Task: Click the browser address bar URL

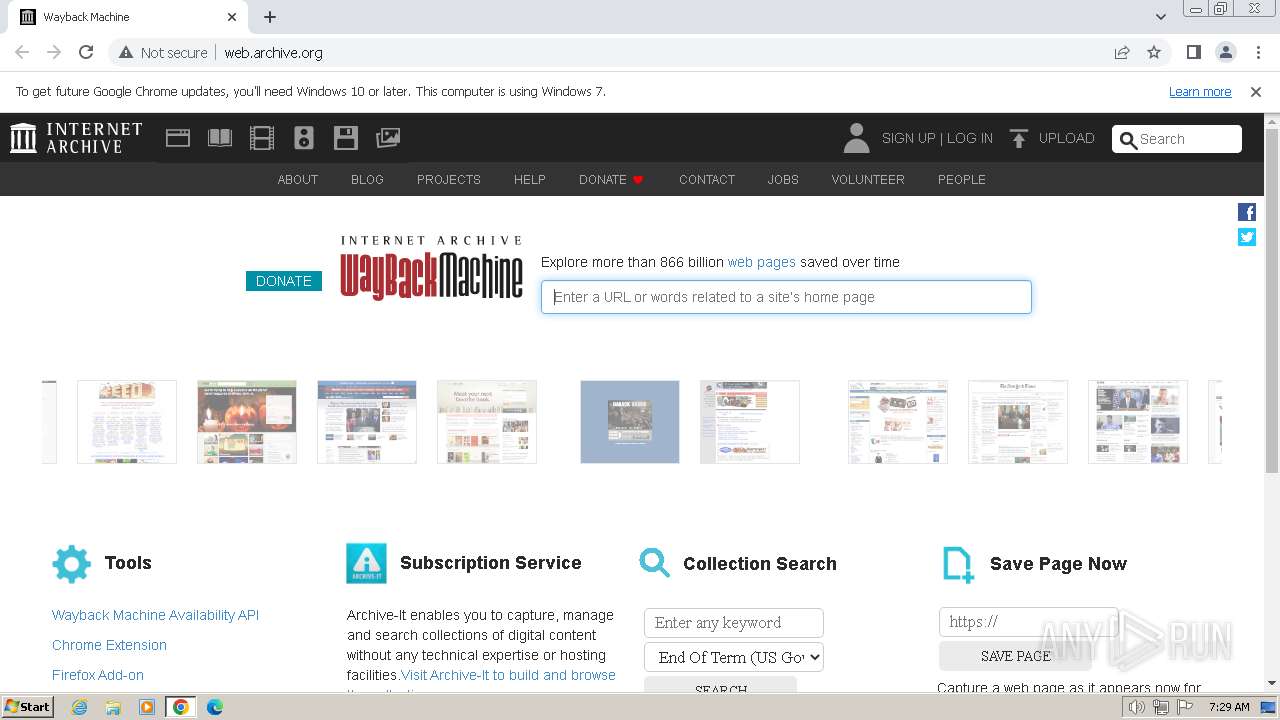Action: point(273,52)
